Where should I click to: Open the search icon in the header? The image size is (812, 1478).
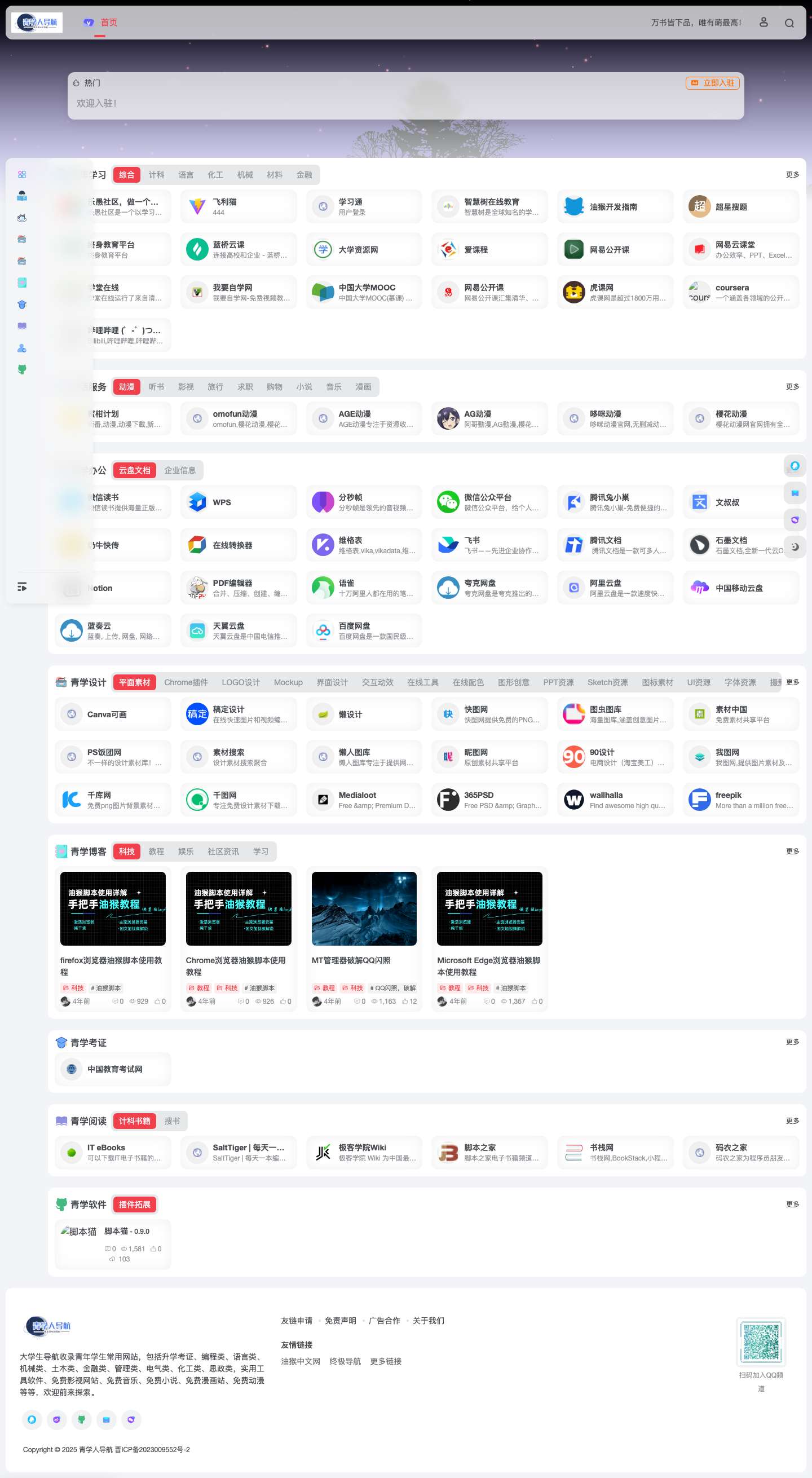tap(789, 23)
